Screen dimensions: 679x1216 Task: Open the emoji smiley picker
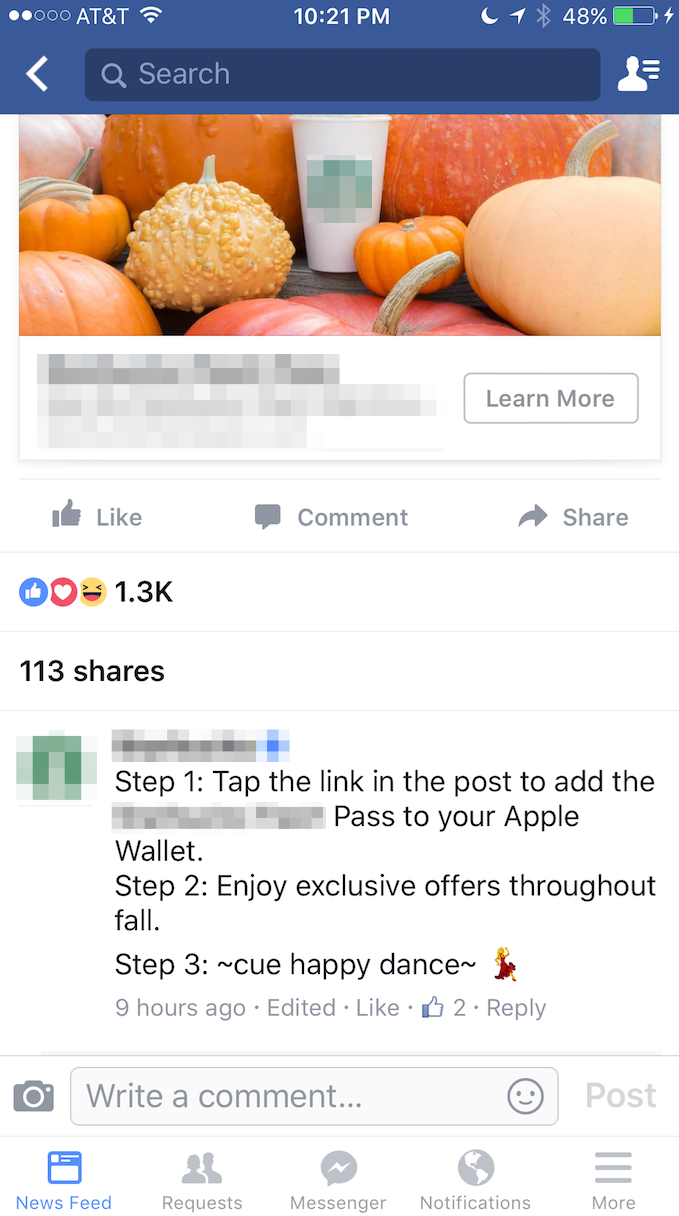(525, 1096)
